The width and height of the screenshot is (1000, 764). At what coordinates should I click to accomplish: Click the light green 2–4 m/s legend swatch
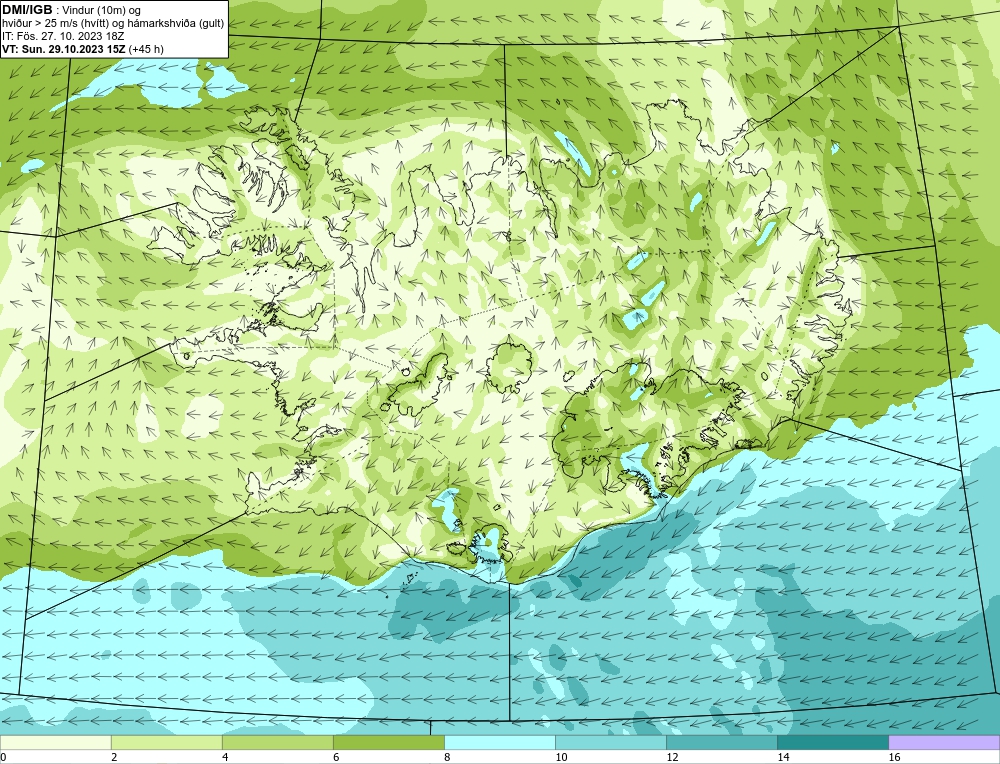(166, 742)
